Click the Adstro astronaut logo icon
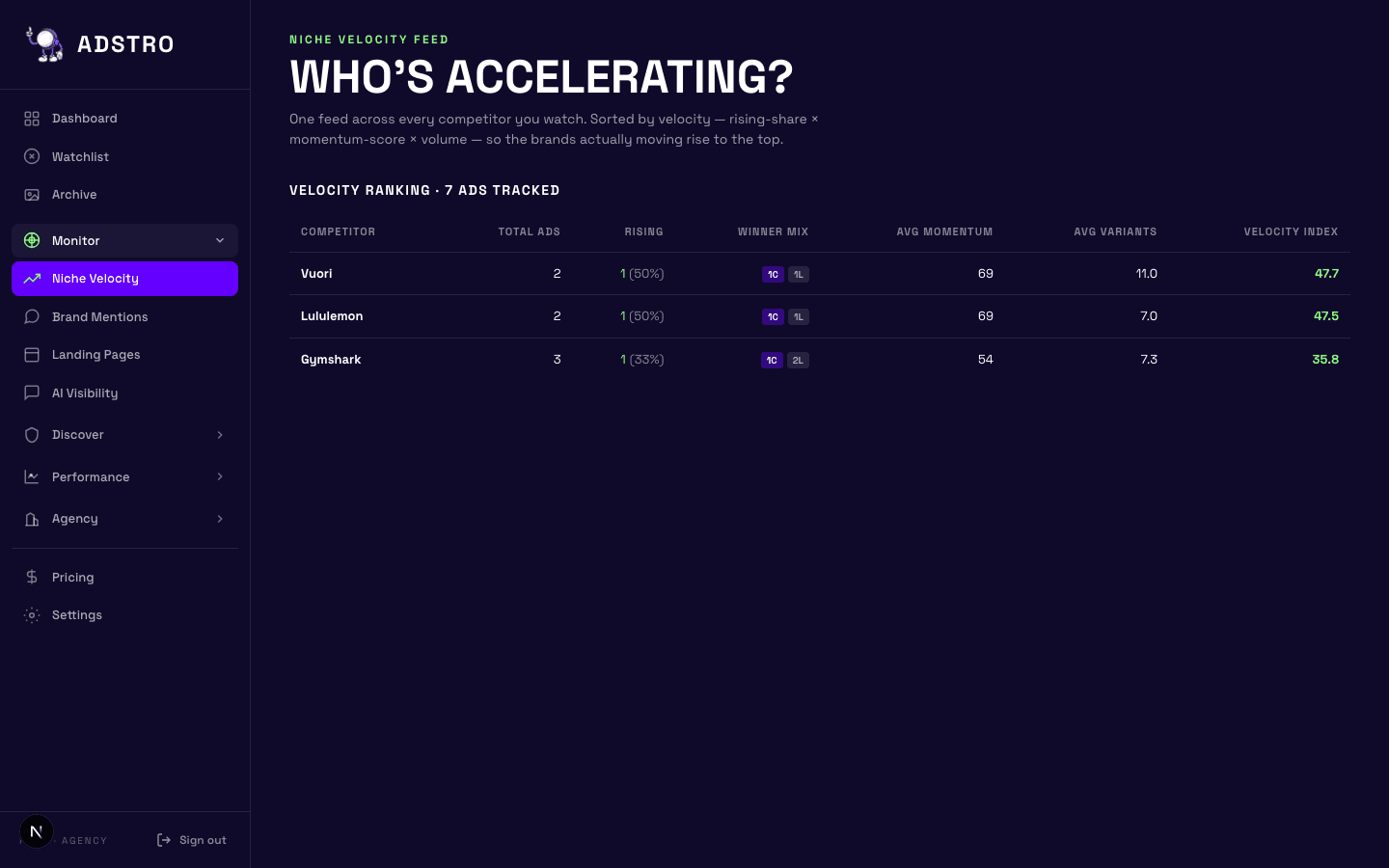 coord(44,43)
